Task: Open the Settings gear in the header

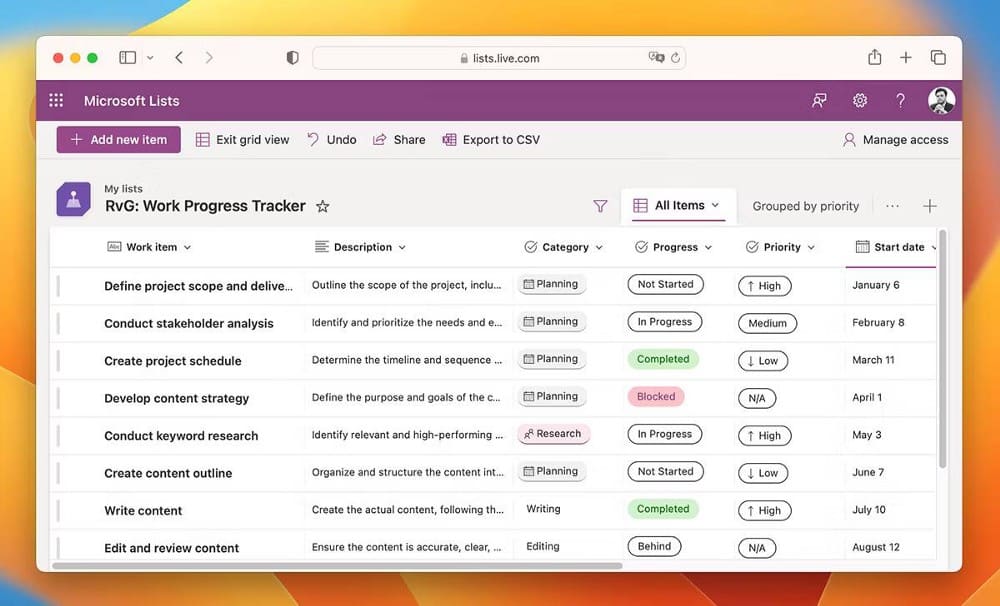Action: click(860, 101)
